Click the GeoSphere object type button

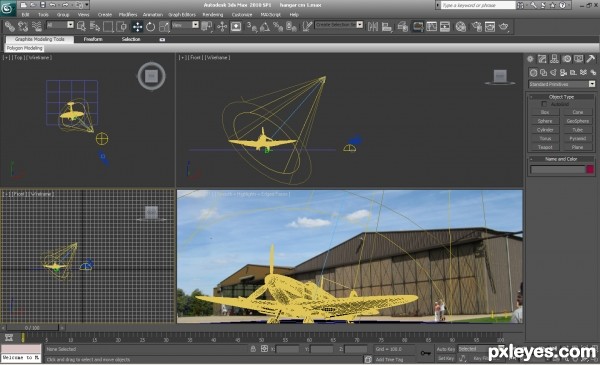click(577, 121)
